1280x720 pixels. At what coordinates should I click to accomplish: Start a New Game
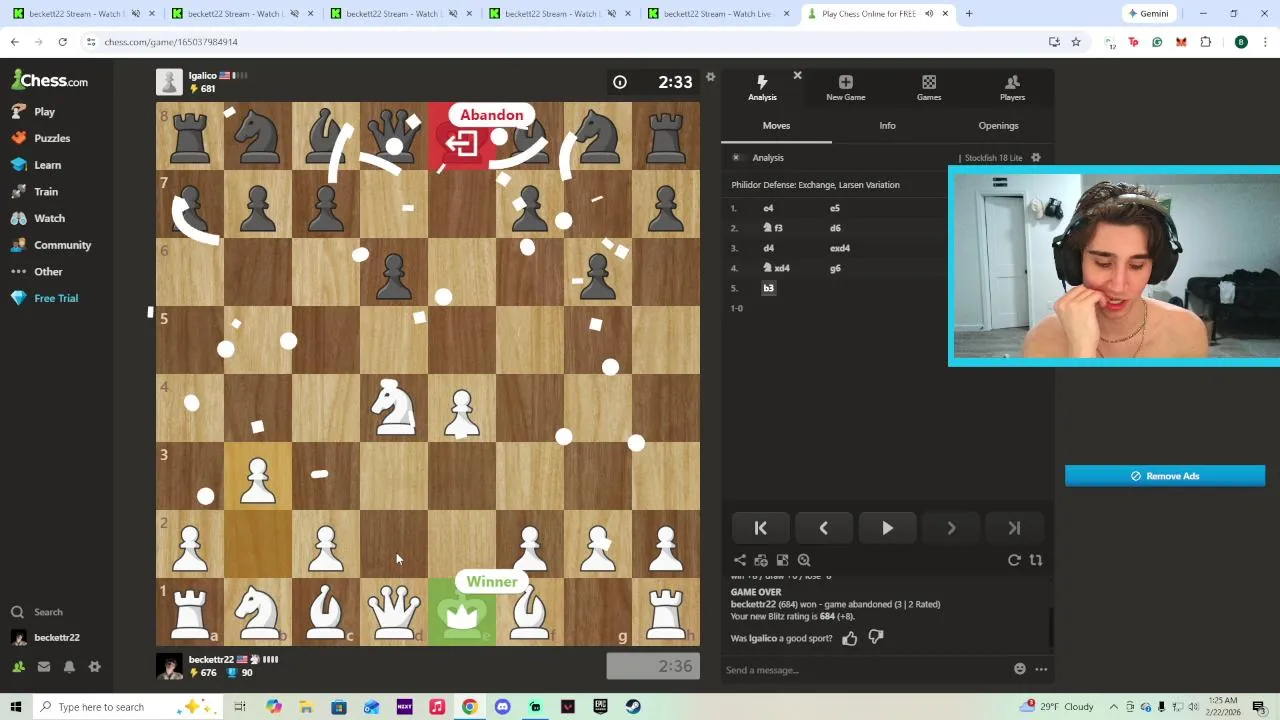(x=845, y=88)
